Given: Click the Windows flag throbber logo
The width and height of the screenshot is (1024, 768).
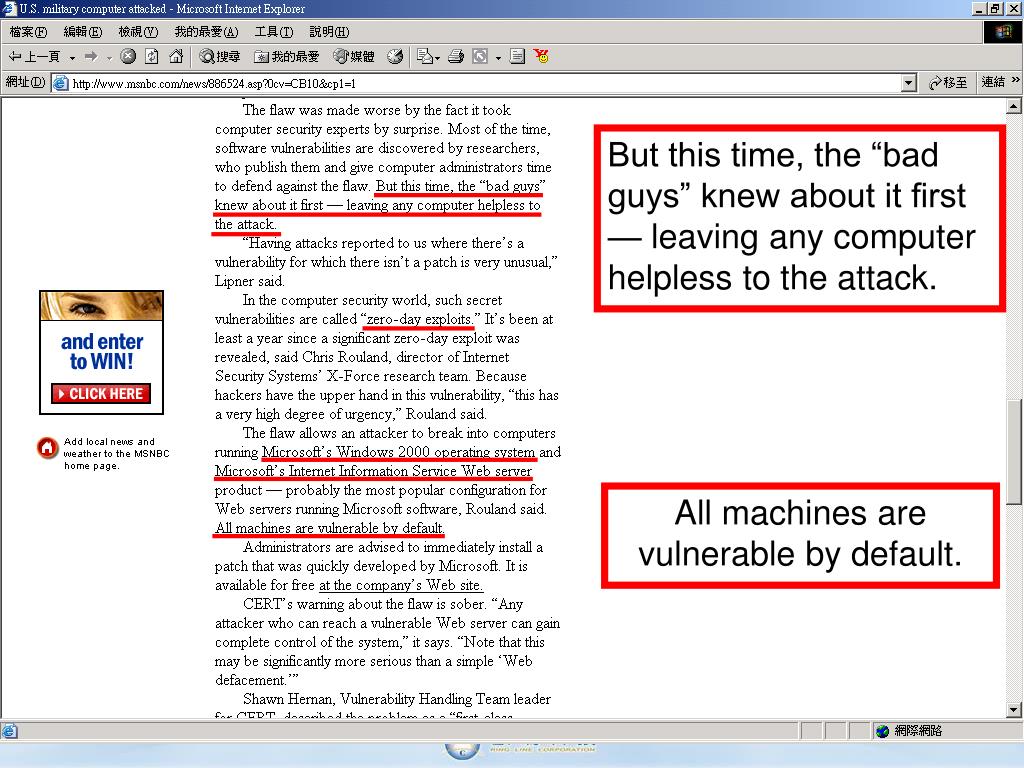Looking at the screenshot, I should [x=1002, y=32].
